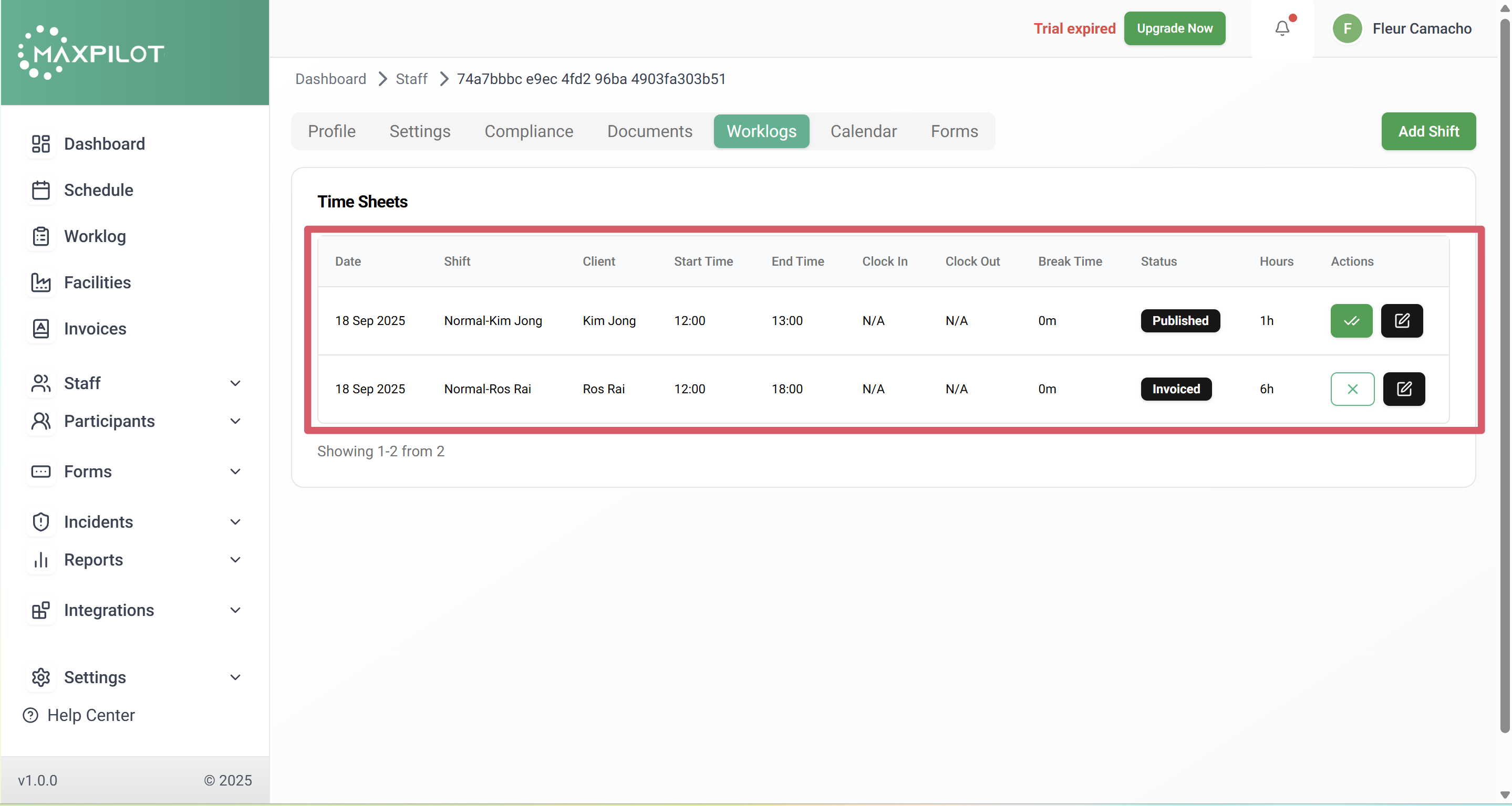Expand the Participants sidebar section
Viewport: 1512px width, 806px height.
click(x=235, y=421)
